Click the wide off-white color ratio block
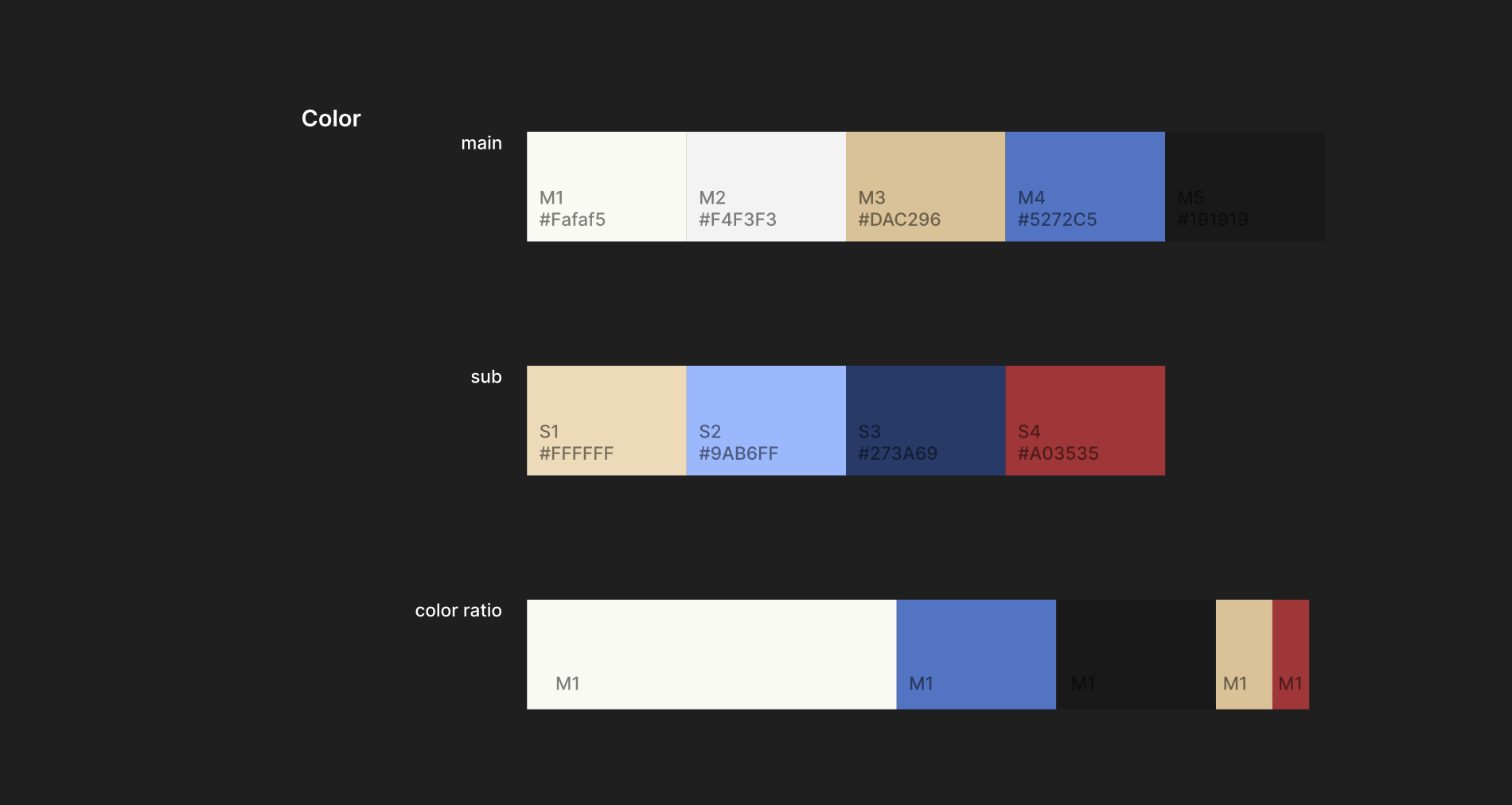 click(x=711, y=654)
